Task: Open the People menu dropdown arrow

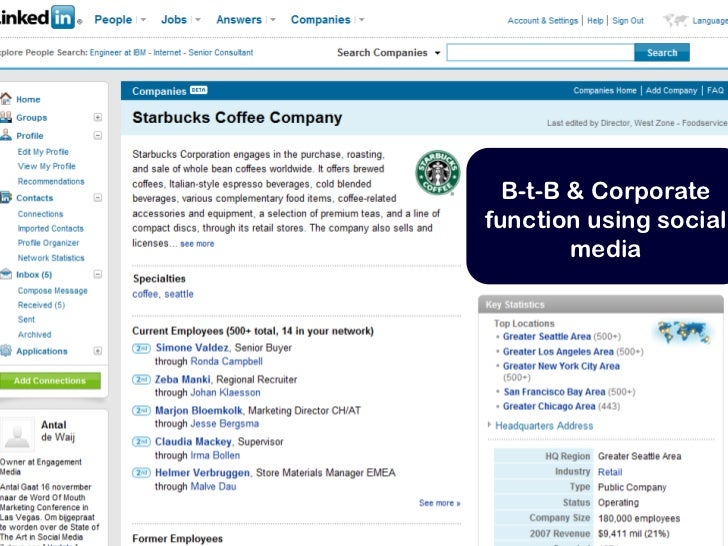Action: click(x=143, y=20)
